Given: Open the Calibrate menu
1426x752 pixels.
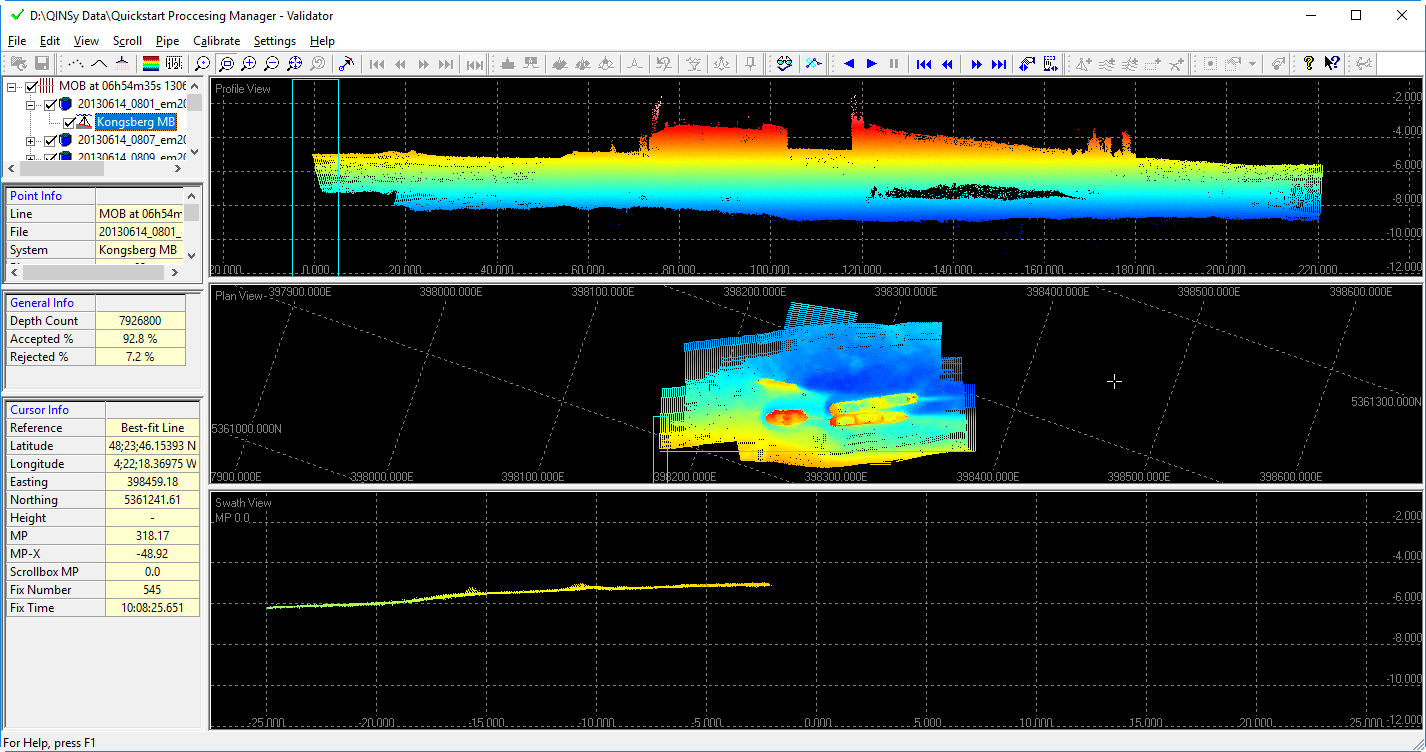Looking at the screenshot, I should (216, 41).
